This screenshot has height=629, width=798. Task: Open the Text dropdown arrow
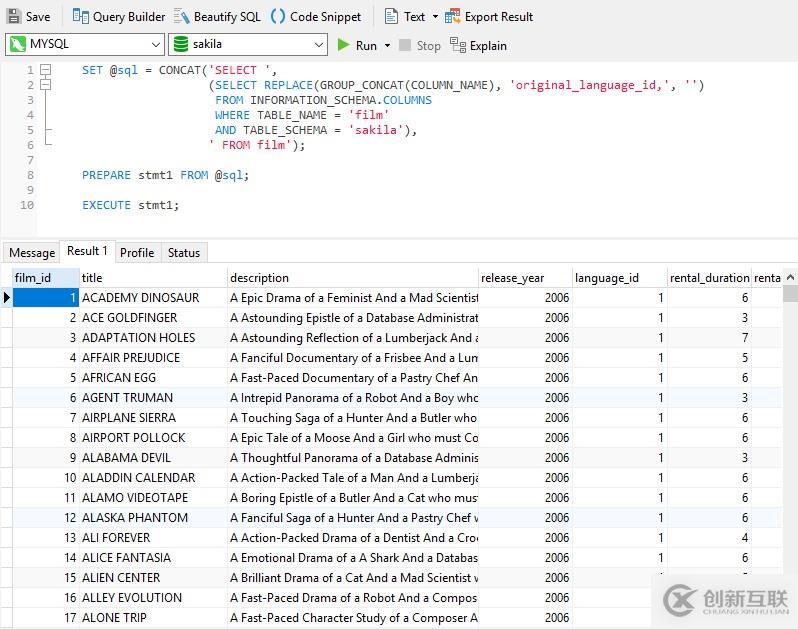[x=435, y=17]
